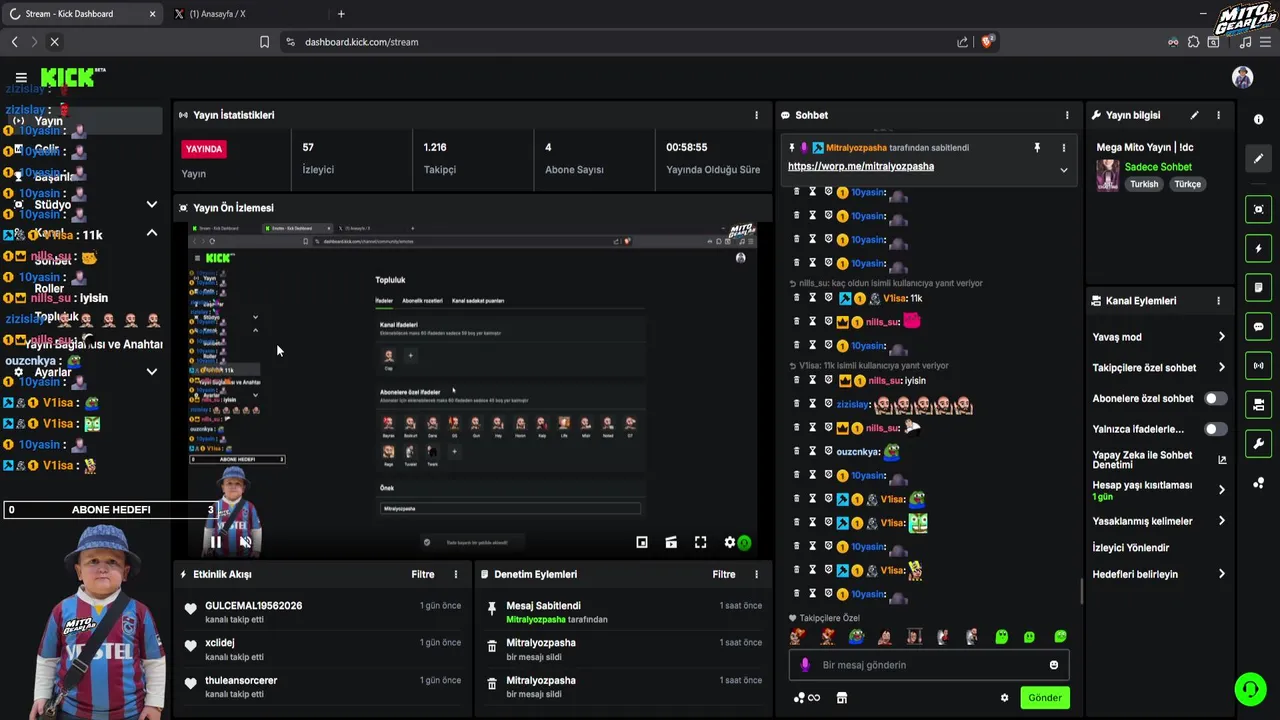This screenshot has width=1280, height=720.
Task: Click the chat panel scrollbar thumb
Action: [x=1081, y=592]
